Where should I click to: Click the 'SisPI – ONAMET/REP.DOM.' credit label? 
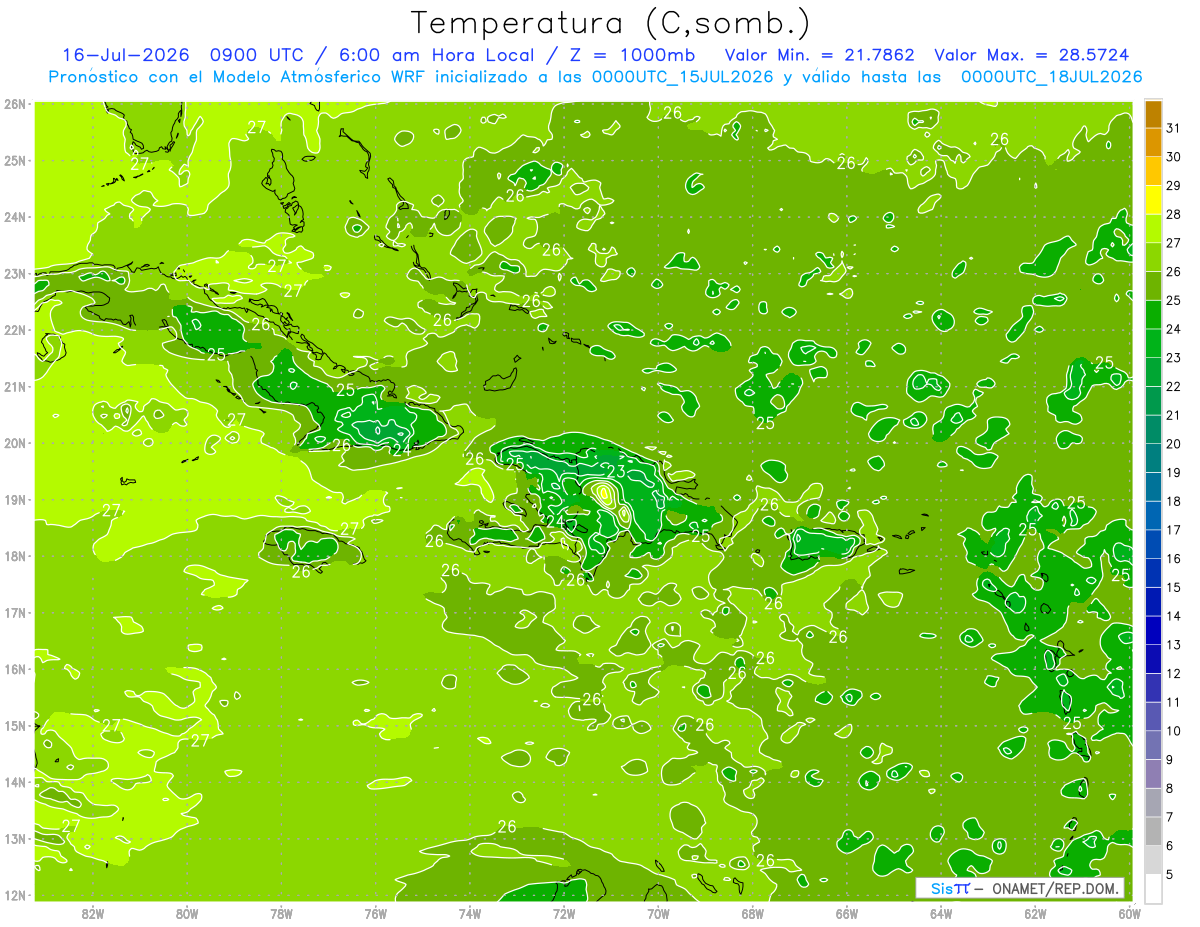pos(1020,888)
